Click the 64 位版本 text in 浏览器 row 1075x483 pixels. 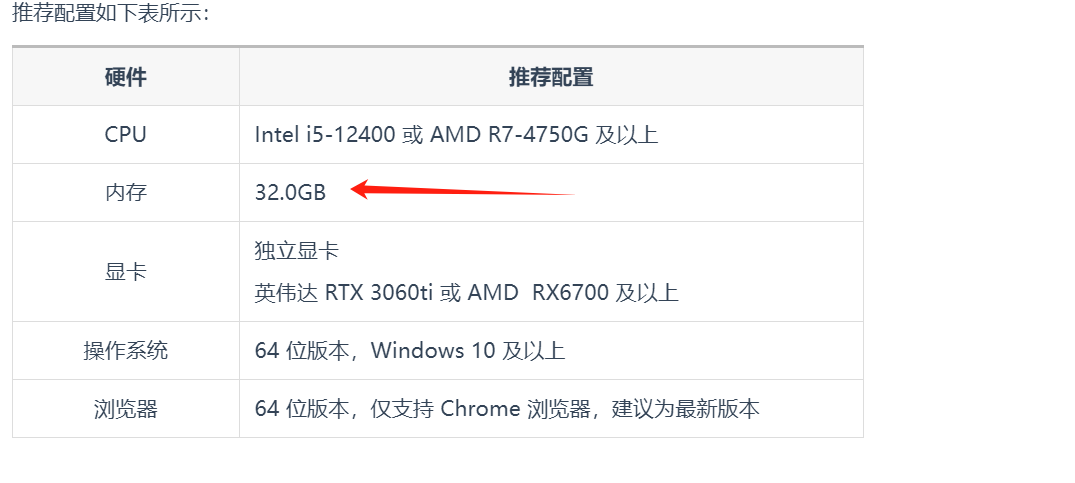(x=307, y=409)
